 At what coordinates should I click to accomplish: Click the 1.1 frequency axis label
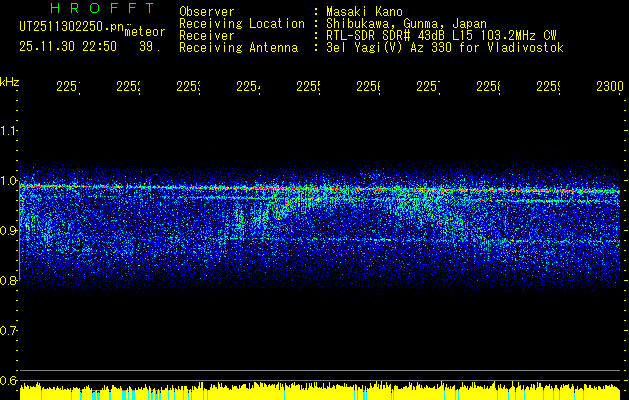pos(8,130)
